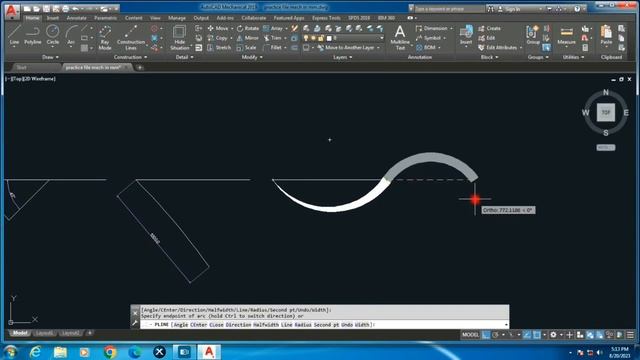Screen dimensions: 640x360
Task: Open the workspace switching gear in status bar
Action: pos(553,335)
